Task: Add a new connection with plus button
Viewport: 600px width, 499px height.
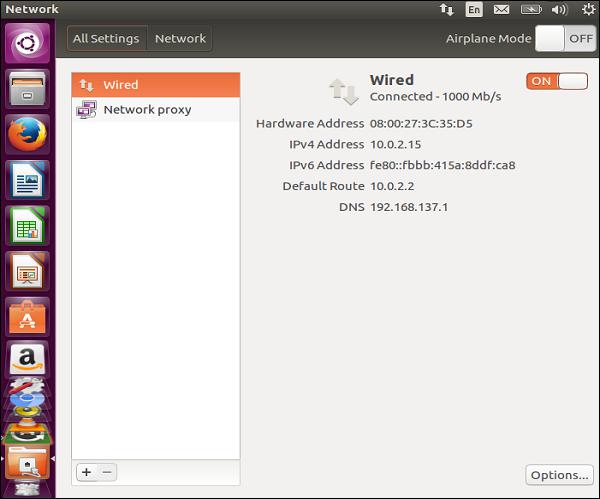Action: (86, 471)
